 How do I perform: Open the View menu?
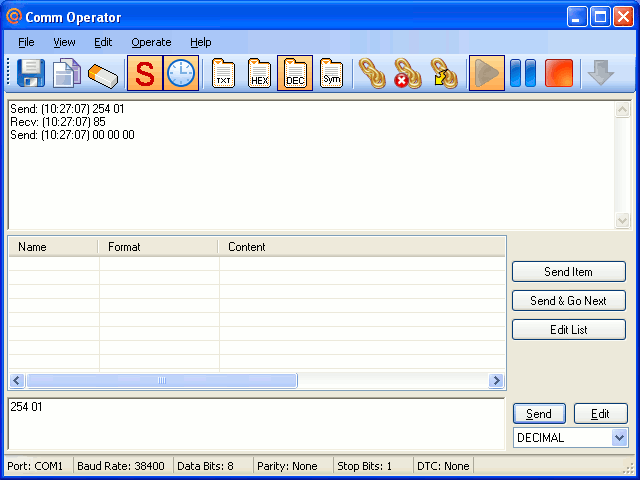pyautogui.click(x=64, y=42)
